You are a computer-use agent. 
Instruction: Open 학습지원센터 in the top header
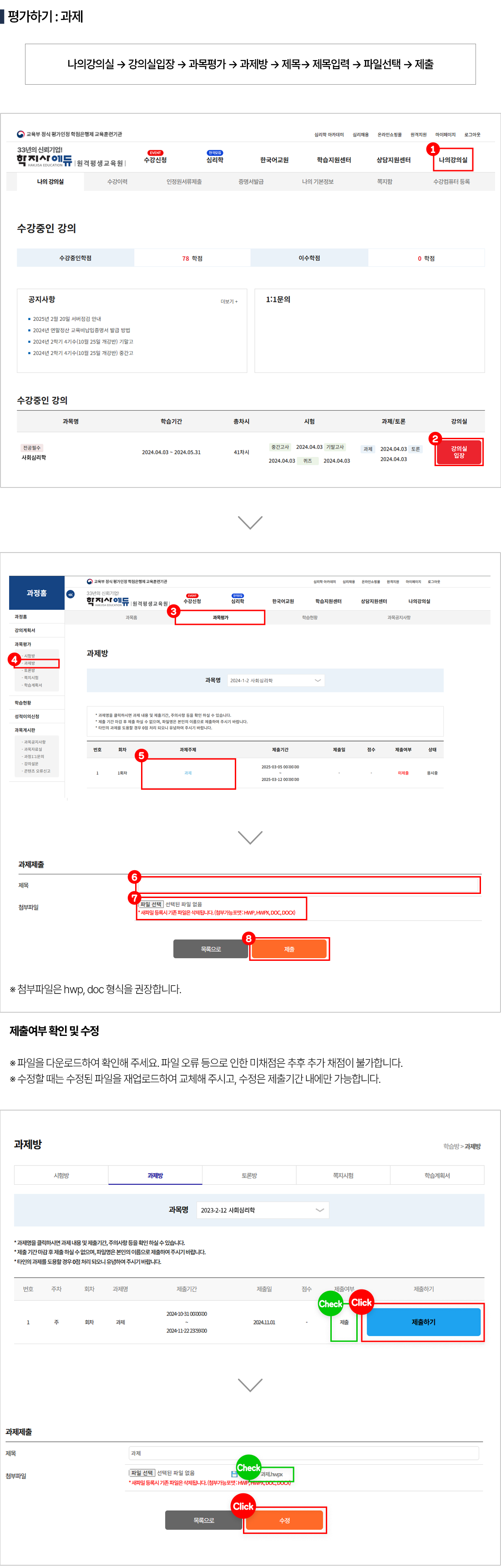(334, 160)
